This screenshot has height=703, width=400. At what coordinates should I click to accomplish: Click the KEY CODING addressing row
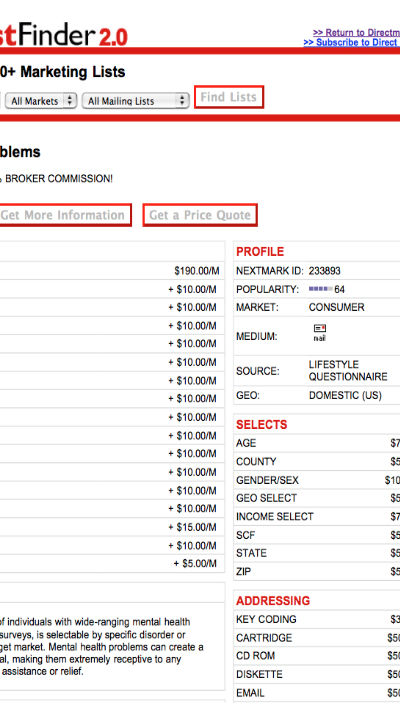[x=317, y=620]
